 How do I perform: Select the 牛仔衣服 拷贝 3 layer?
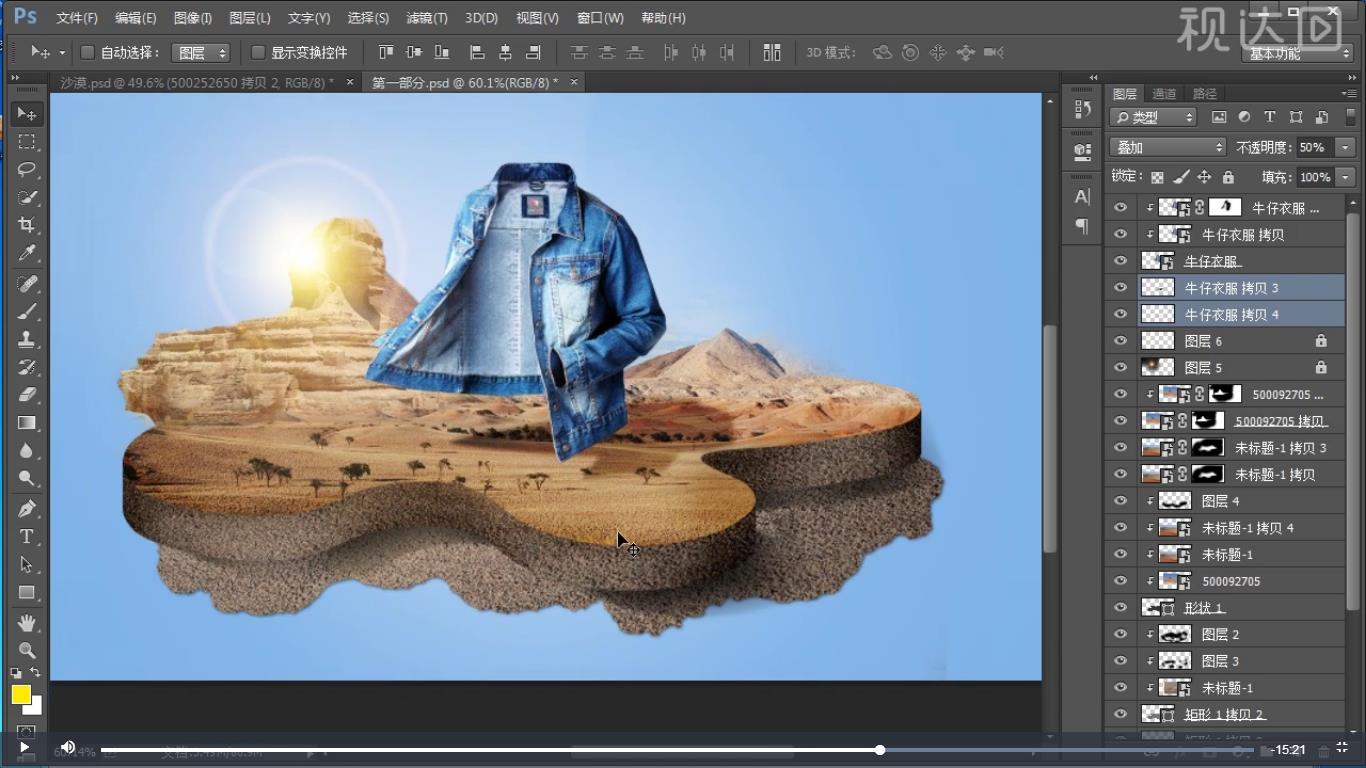coord(1231,288)
